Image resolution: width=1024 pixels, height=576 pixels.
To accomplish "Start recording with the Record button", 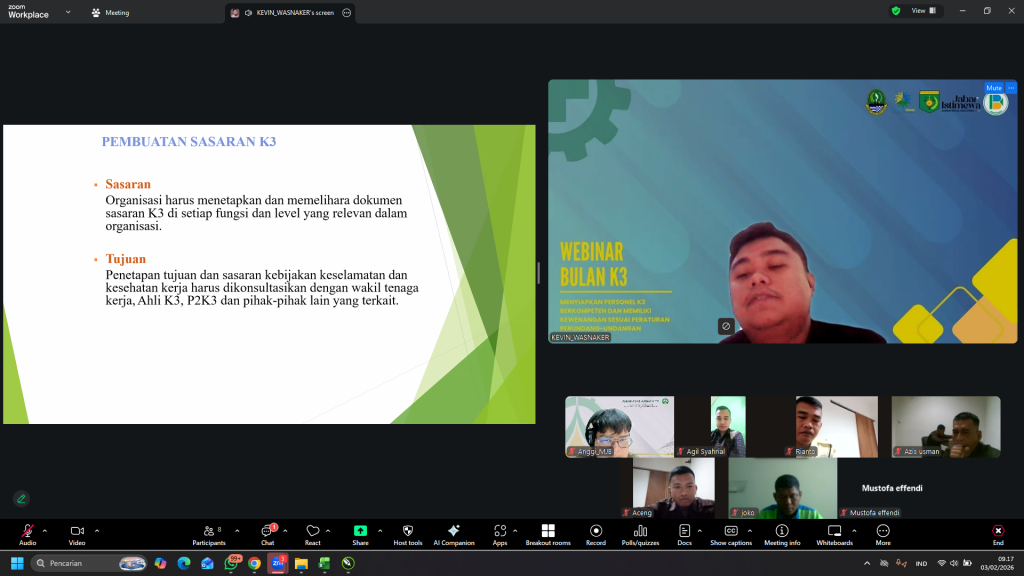I will 596,533.
